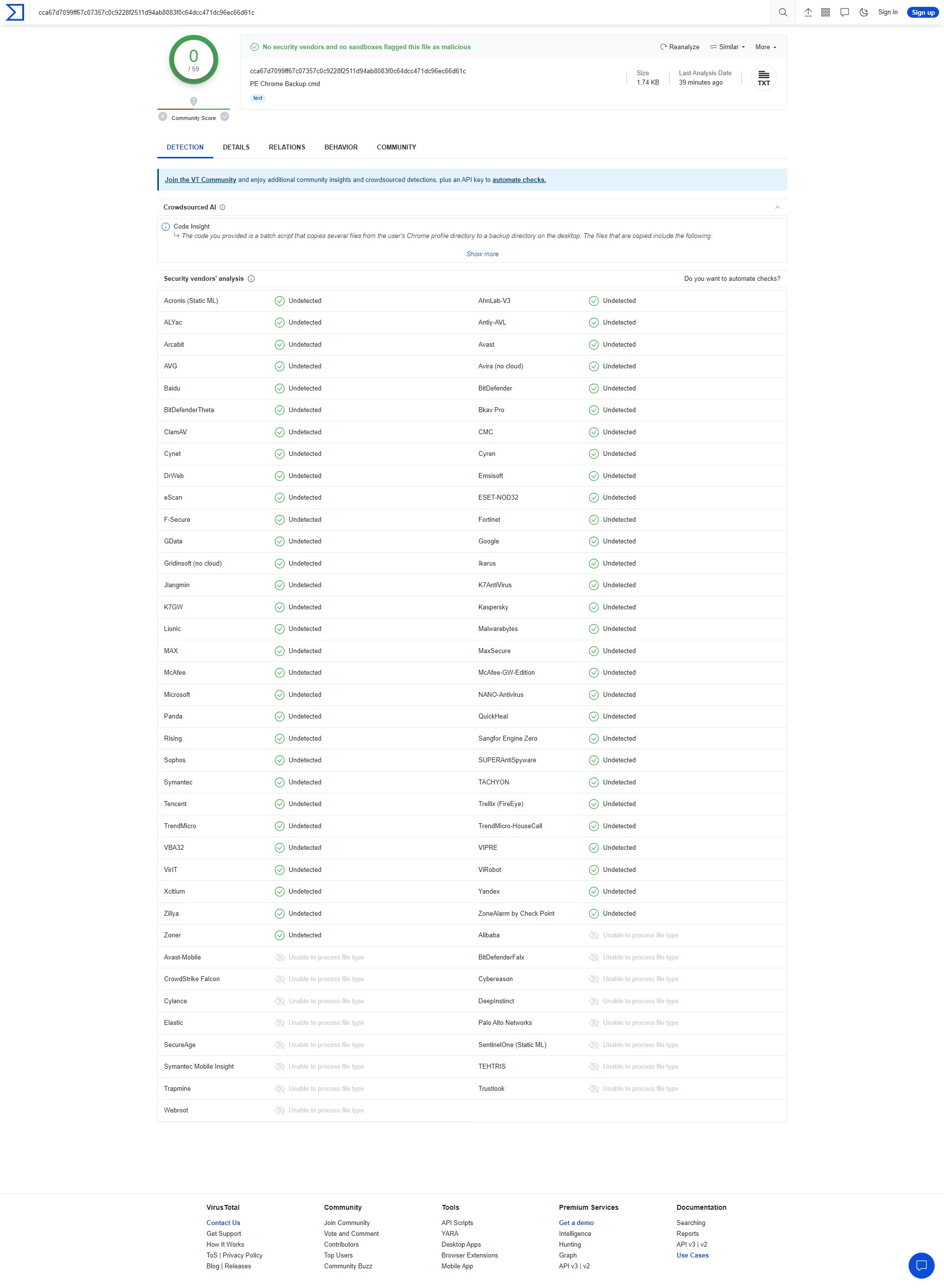944x1288 pixels.
Task: Click Crowdsourced AI info icon
Action: point(222,208)
